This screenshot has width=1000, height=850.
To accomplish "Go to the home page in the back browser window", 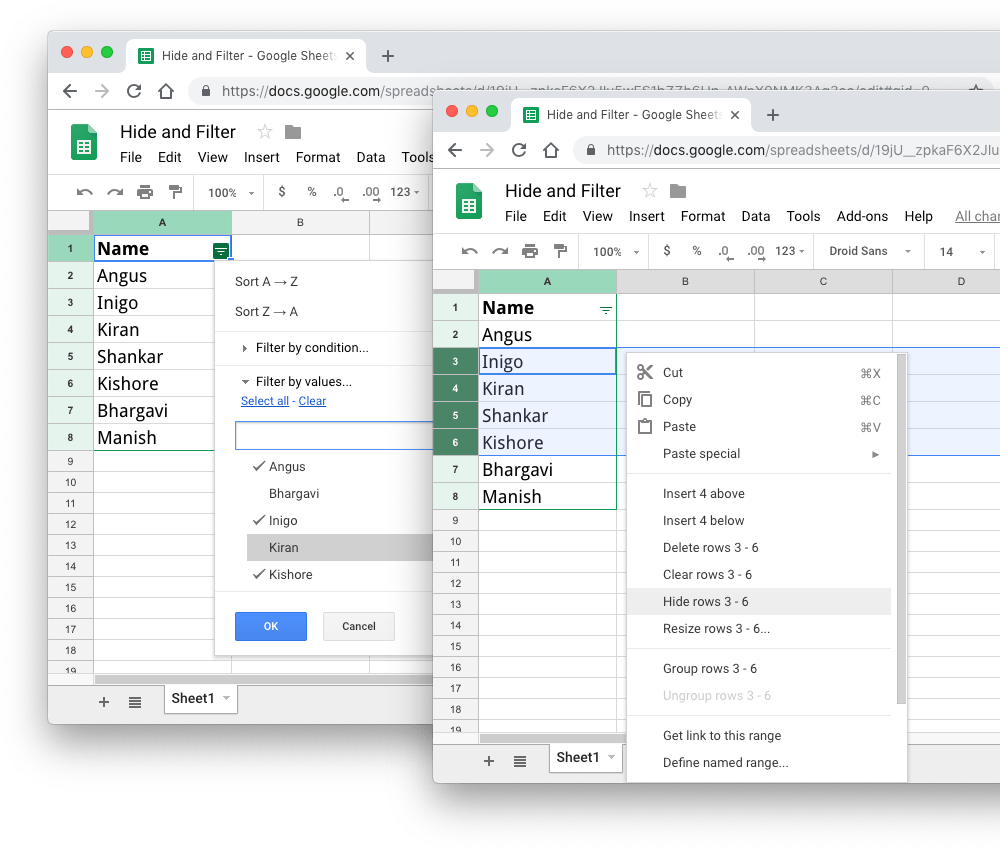I will 166,91.
